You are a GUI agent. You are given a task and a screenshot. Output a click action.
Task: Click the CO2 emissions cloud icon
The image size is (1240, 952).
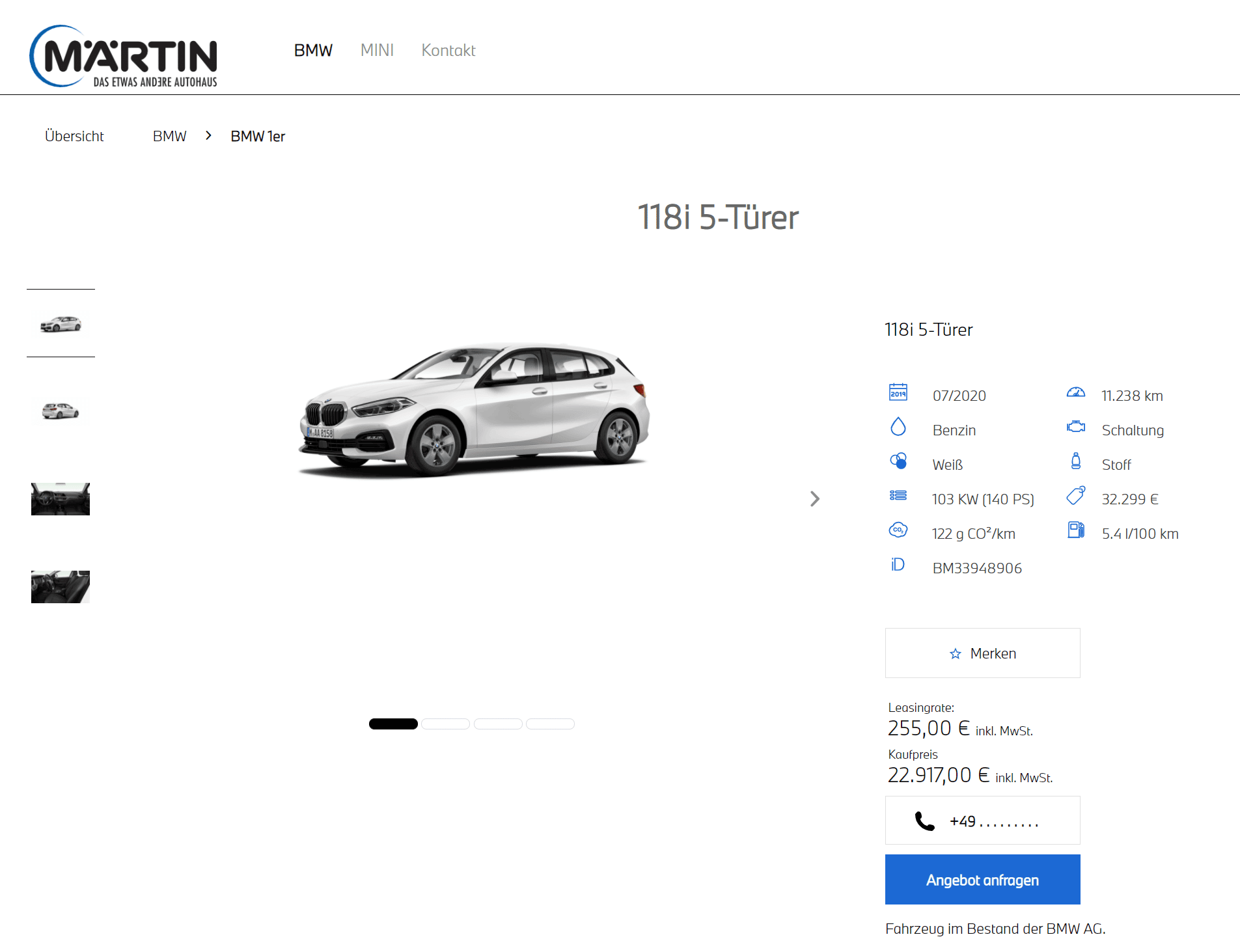898,530
